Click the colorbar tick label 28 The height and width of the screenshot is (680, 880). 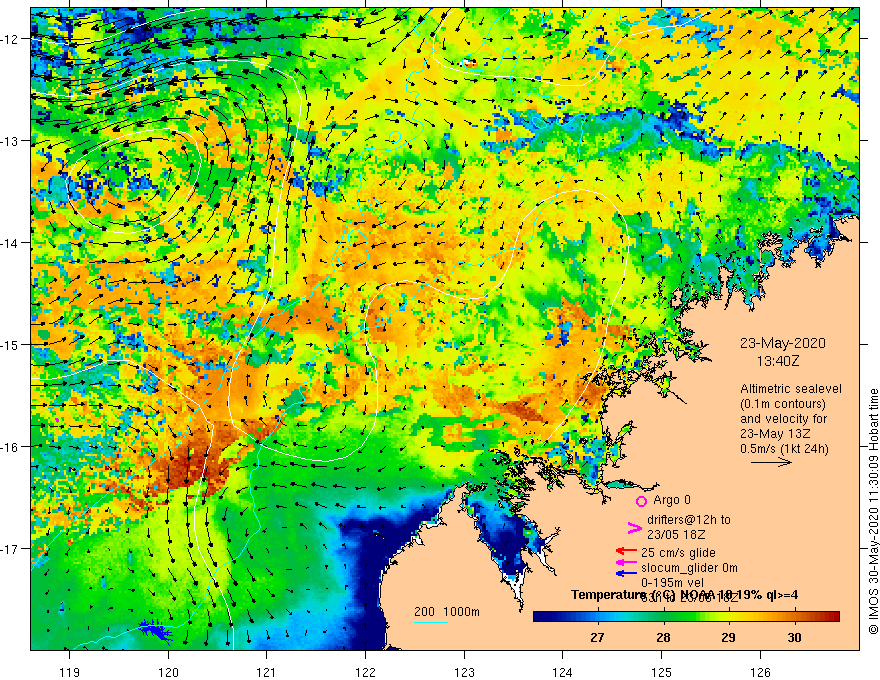pyautogui.click(x=663, y=638)
